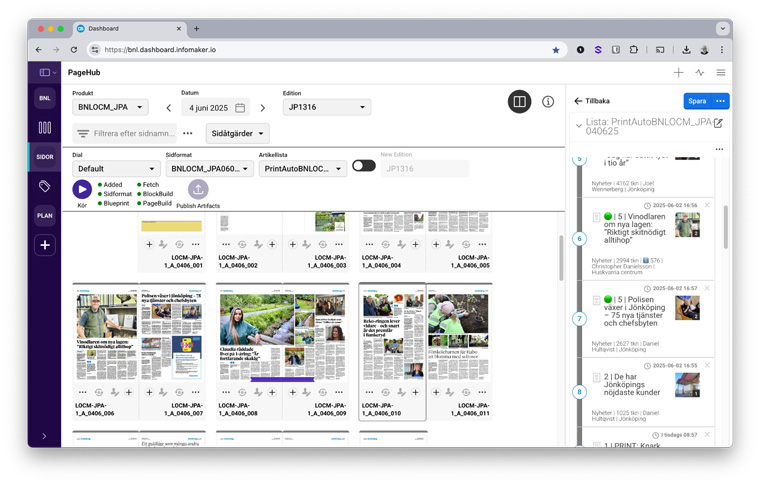
Task: Expand the left sidebar with bottom chevron
Action: pos(44,436)
